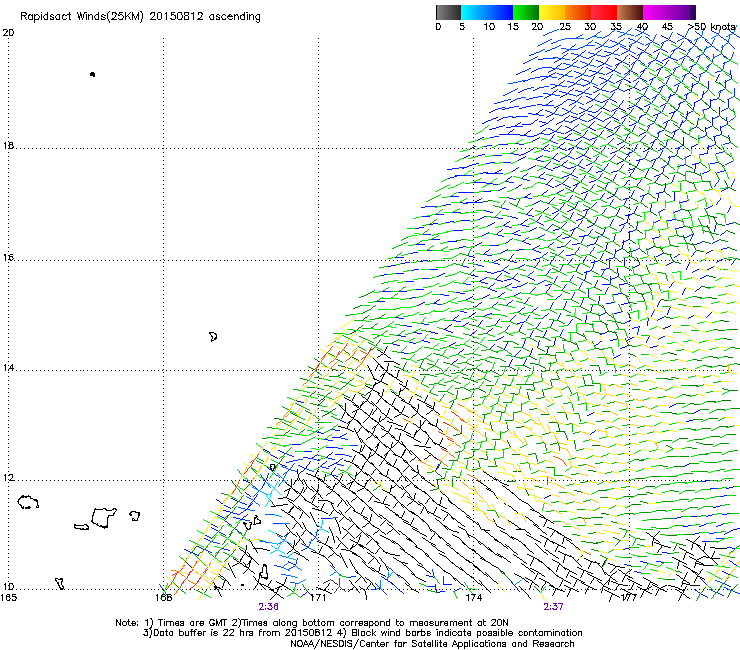Click the '>50 knots' legend label
Viewport: 740px width, 650px height.
pyautogui.click(x=712, y=27)
